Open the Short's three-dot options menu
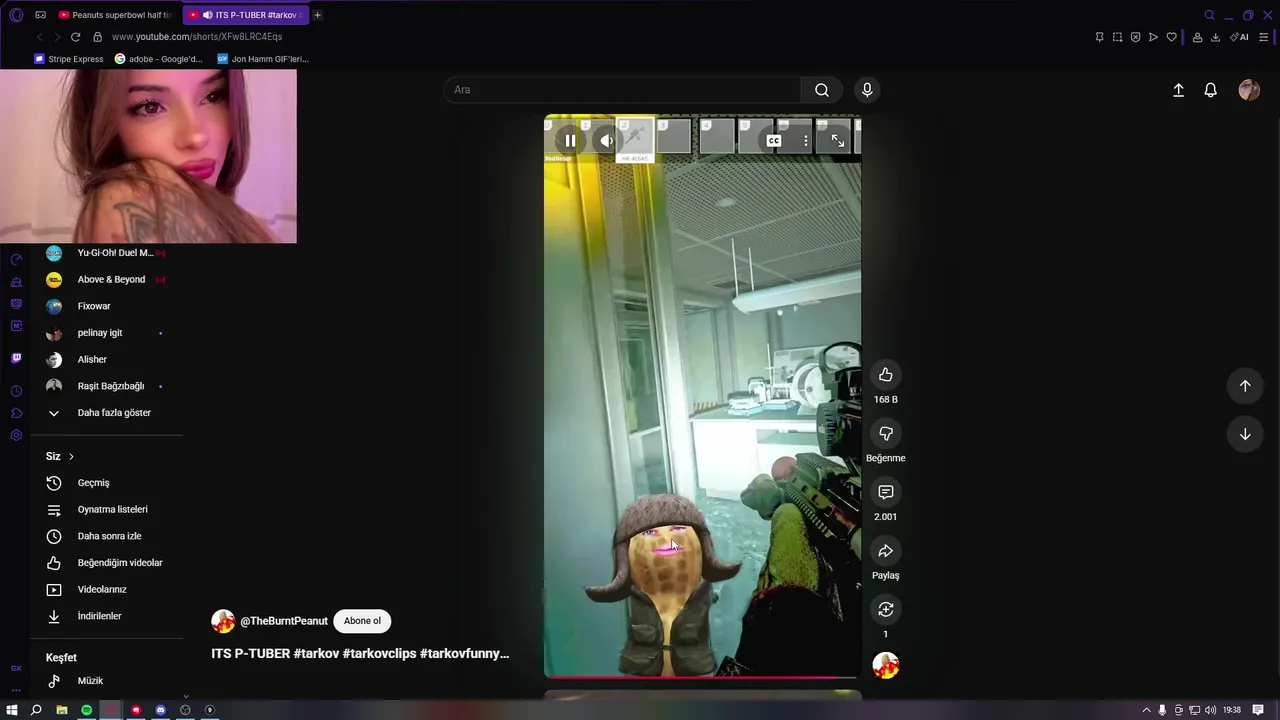 pyautogui.click(x=805, y=141)
